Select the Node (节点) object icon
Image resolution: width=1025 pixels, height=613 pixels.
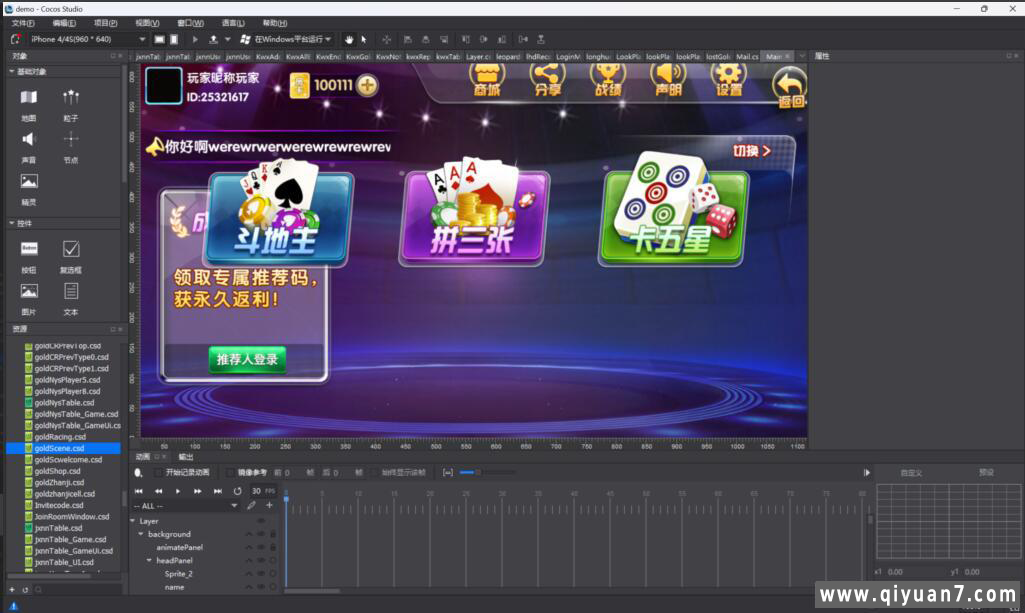point(71,139)
